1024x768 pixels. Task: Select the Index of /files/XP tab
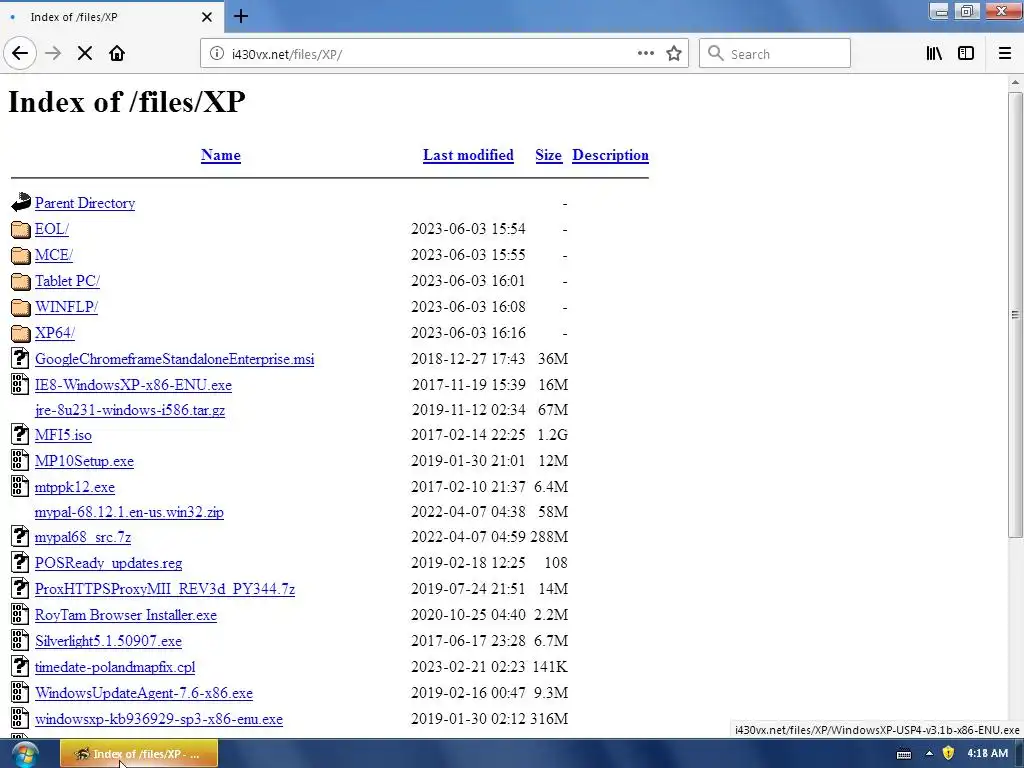coord(111,17)
